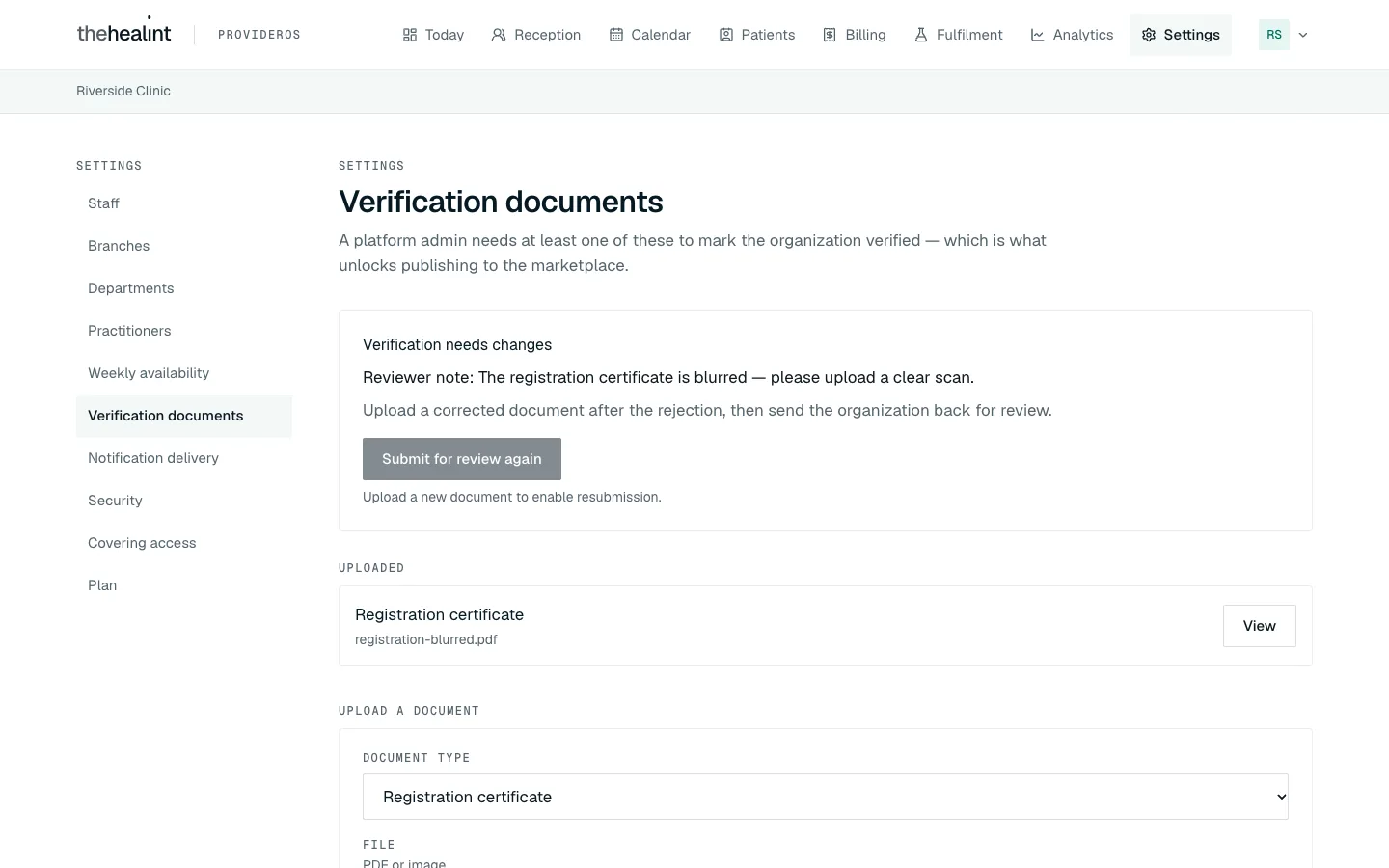
Task: Expand the account menu chevron
Action: coord(1303,35)
